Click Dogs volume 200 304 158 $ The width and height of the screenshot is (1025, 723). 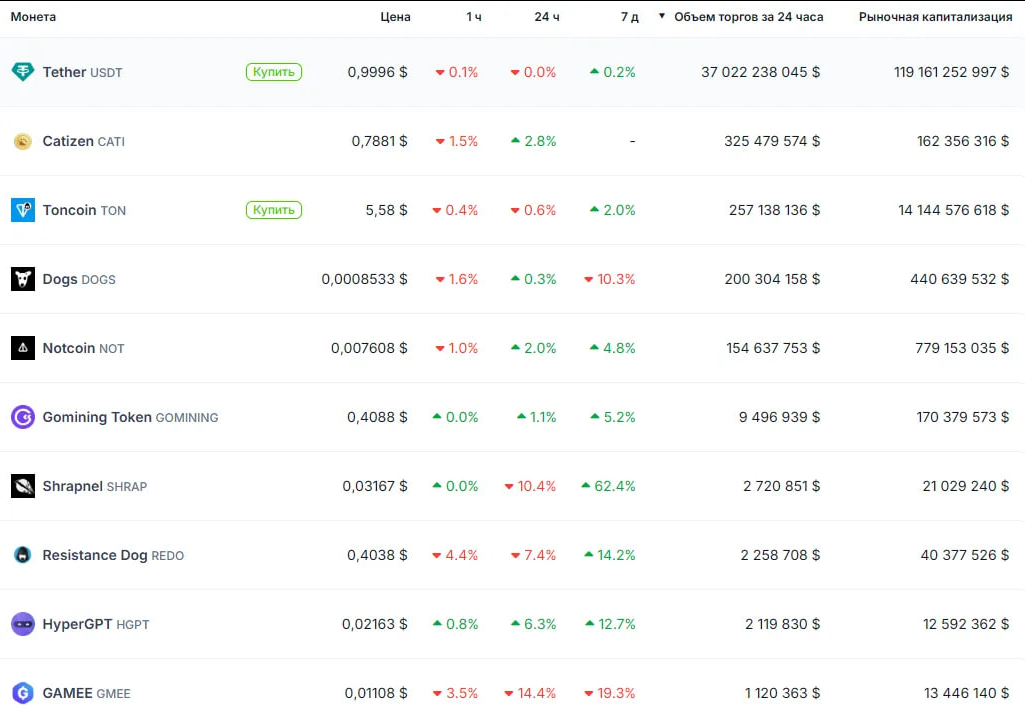pyautogui.click(x=772, y=279)
